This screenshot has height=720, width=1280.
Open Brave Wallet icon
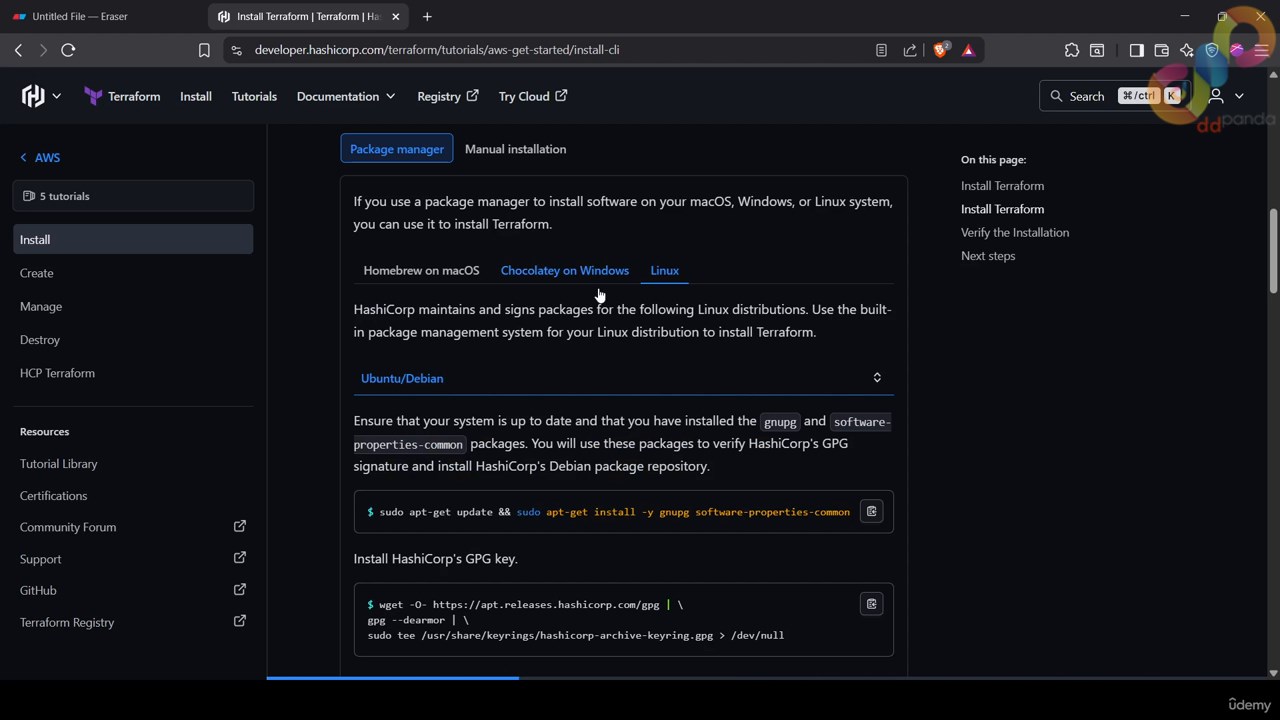[x=1161, y=50]
